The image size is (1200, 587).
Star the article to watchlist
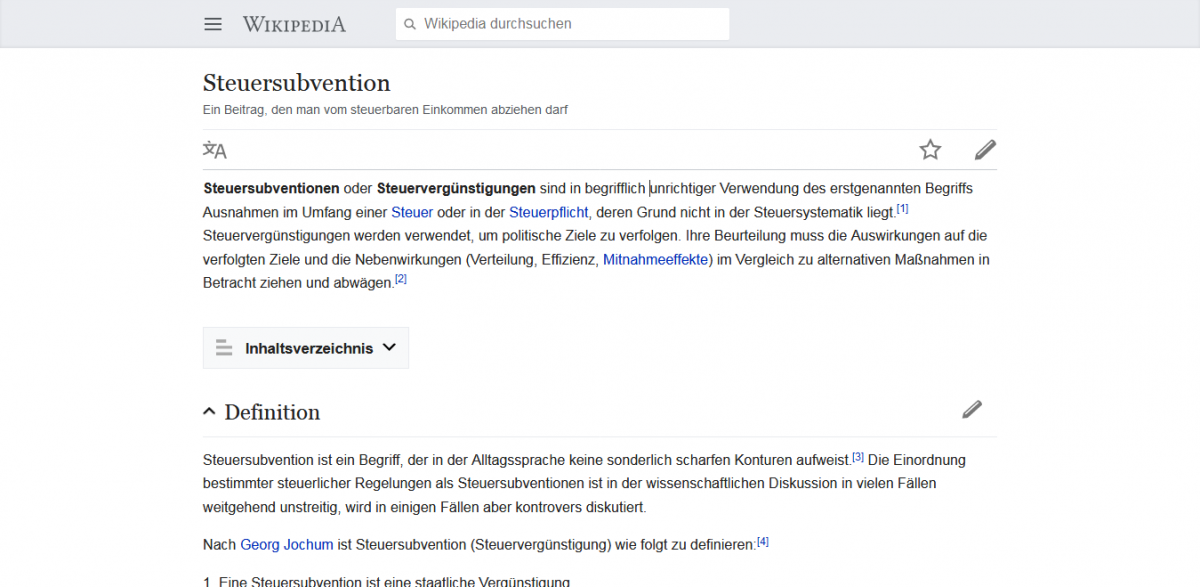click(x=930, y=150)
